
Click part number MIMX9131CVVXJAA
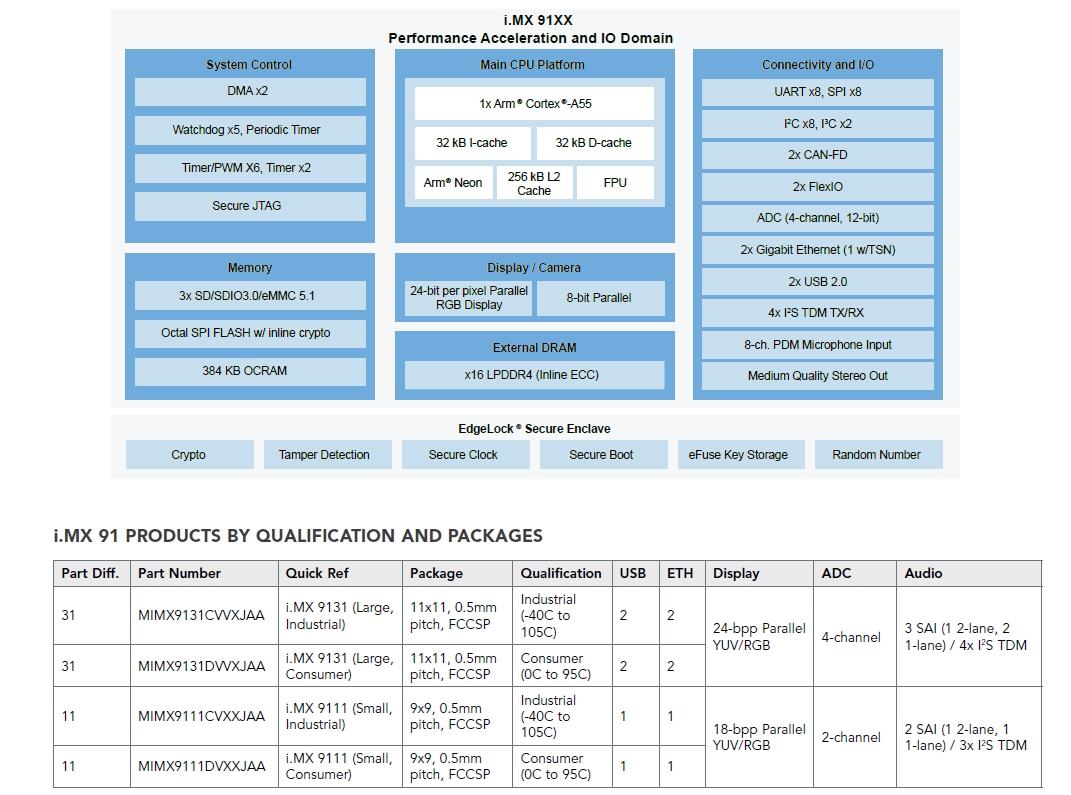202,615
